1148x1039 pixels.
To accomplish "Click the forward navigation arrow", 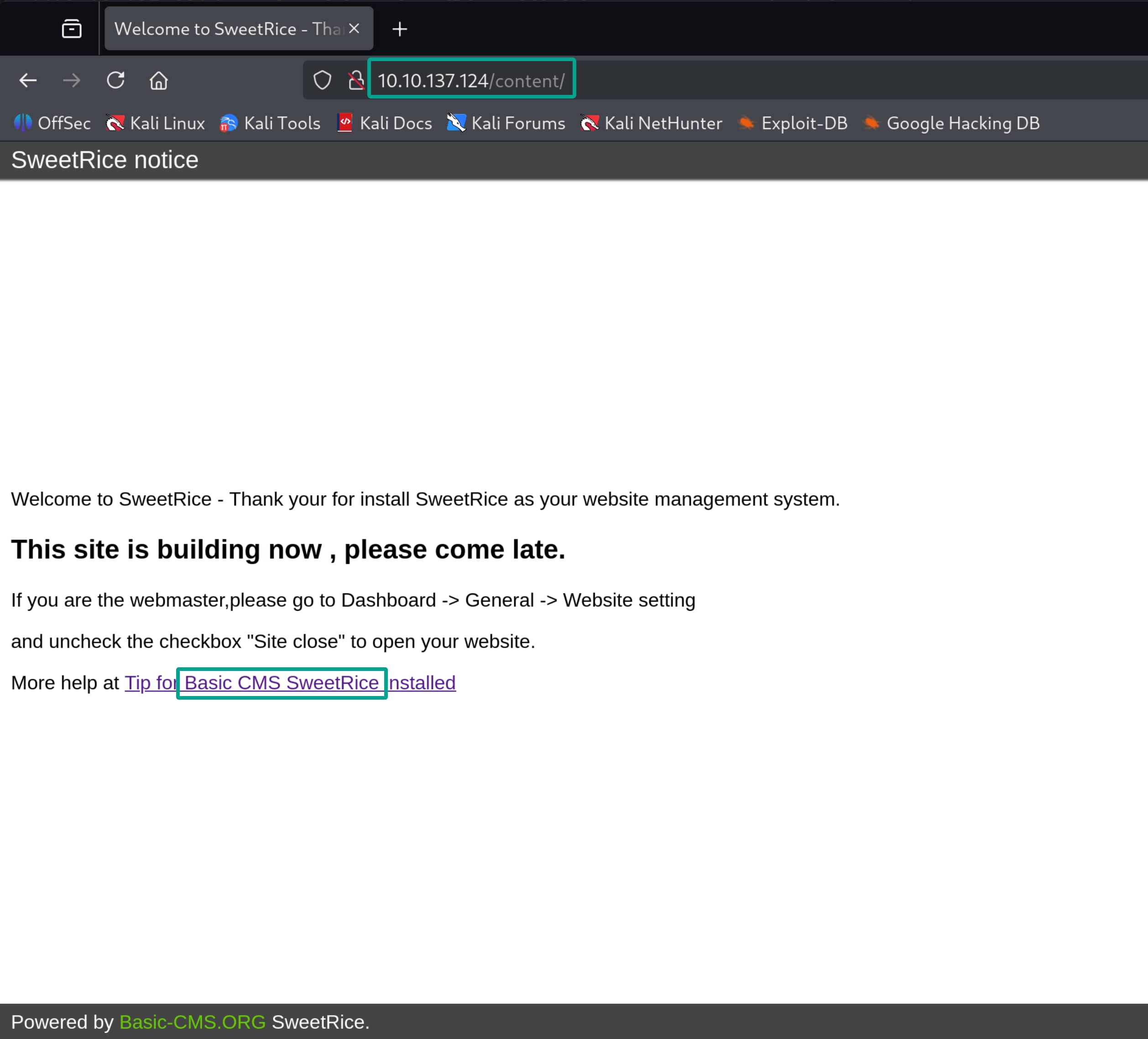I will click(72, 80).
